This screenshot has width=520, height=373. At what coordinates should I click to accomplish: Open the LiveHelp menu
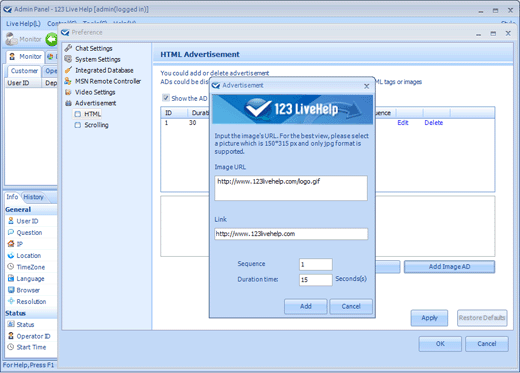pyautogui.click(x=23, y=24)
